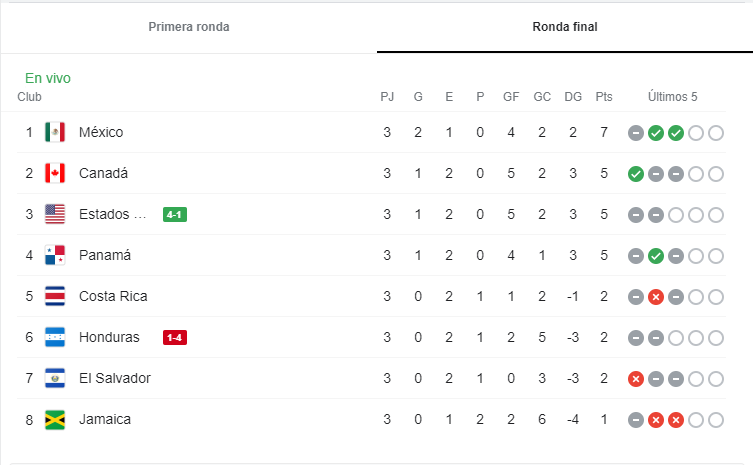Image resolution: width=753 pixels, height=465 pixels.
Task: Click Canadá's first green win result icon
Action: tap(636, 174)
